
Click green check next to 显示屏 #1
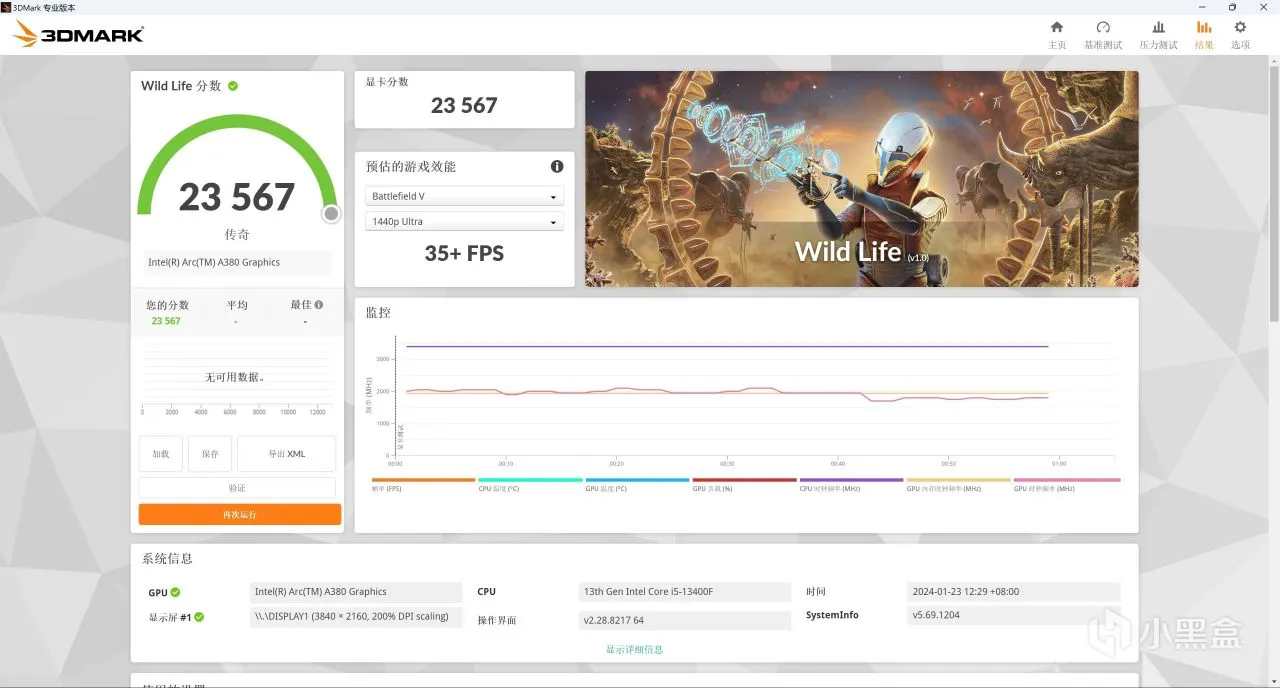tap(199, 617)
